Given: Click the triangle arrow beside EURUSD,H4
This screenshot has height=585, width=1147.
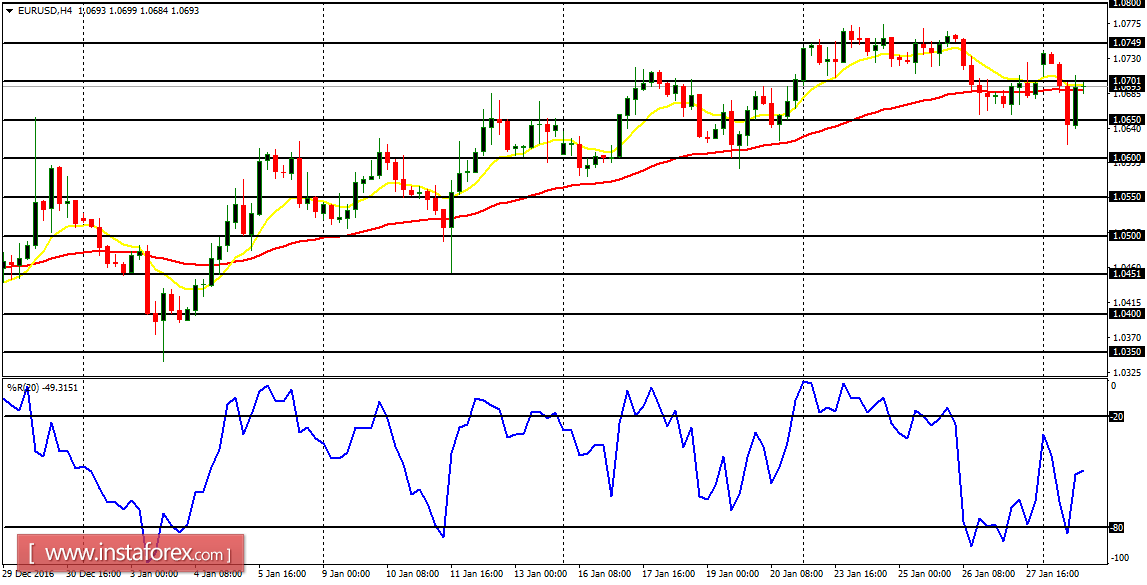Looking at the screenshot, I should coord(8,11).
